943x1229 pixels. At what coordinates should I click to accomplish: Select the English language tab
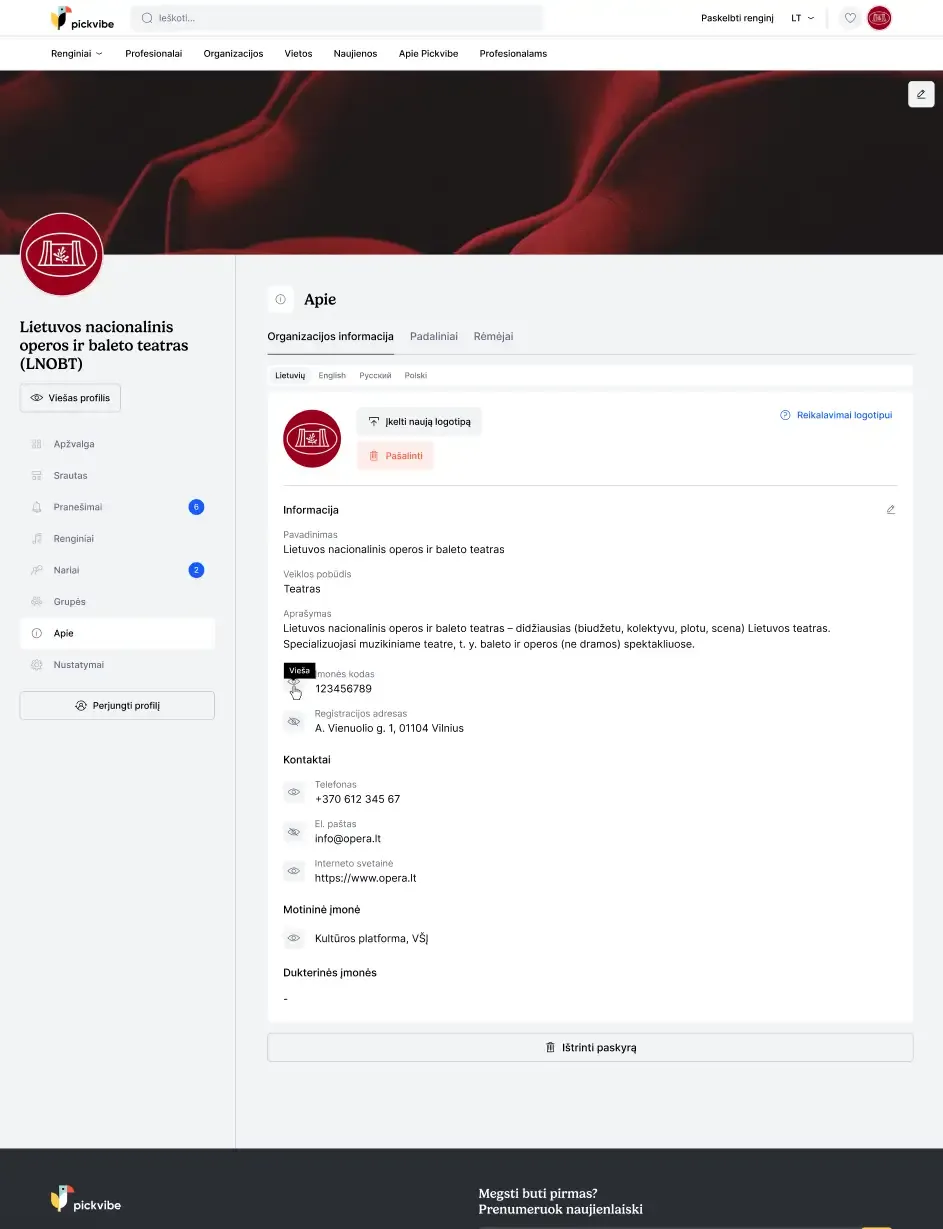tap(332, 376)
